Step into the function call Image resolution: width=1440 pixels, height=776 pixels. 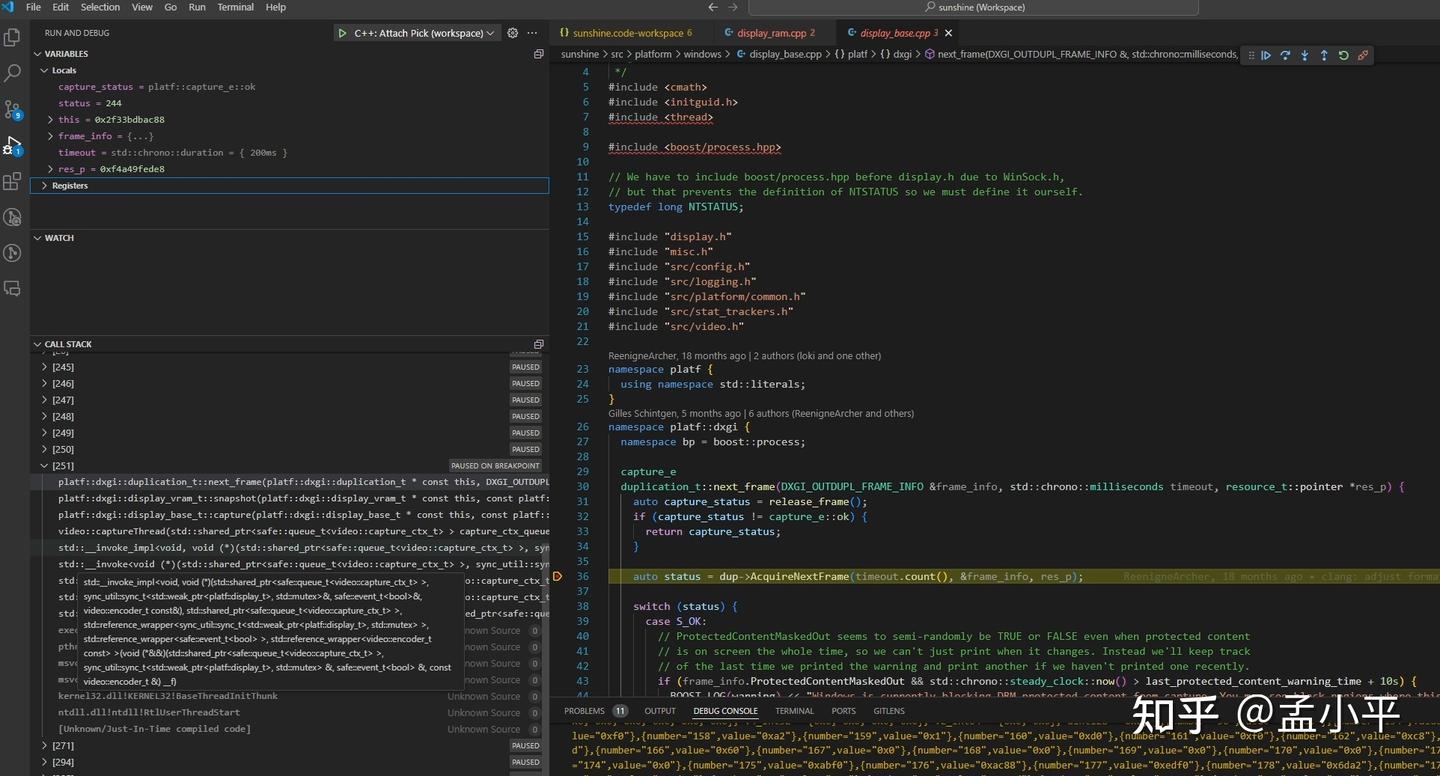point(1305,56)
